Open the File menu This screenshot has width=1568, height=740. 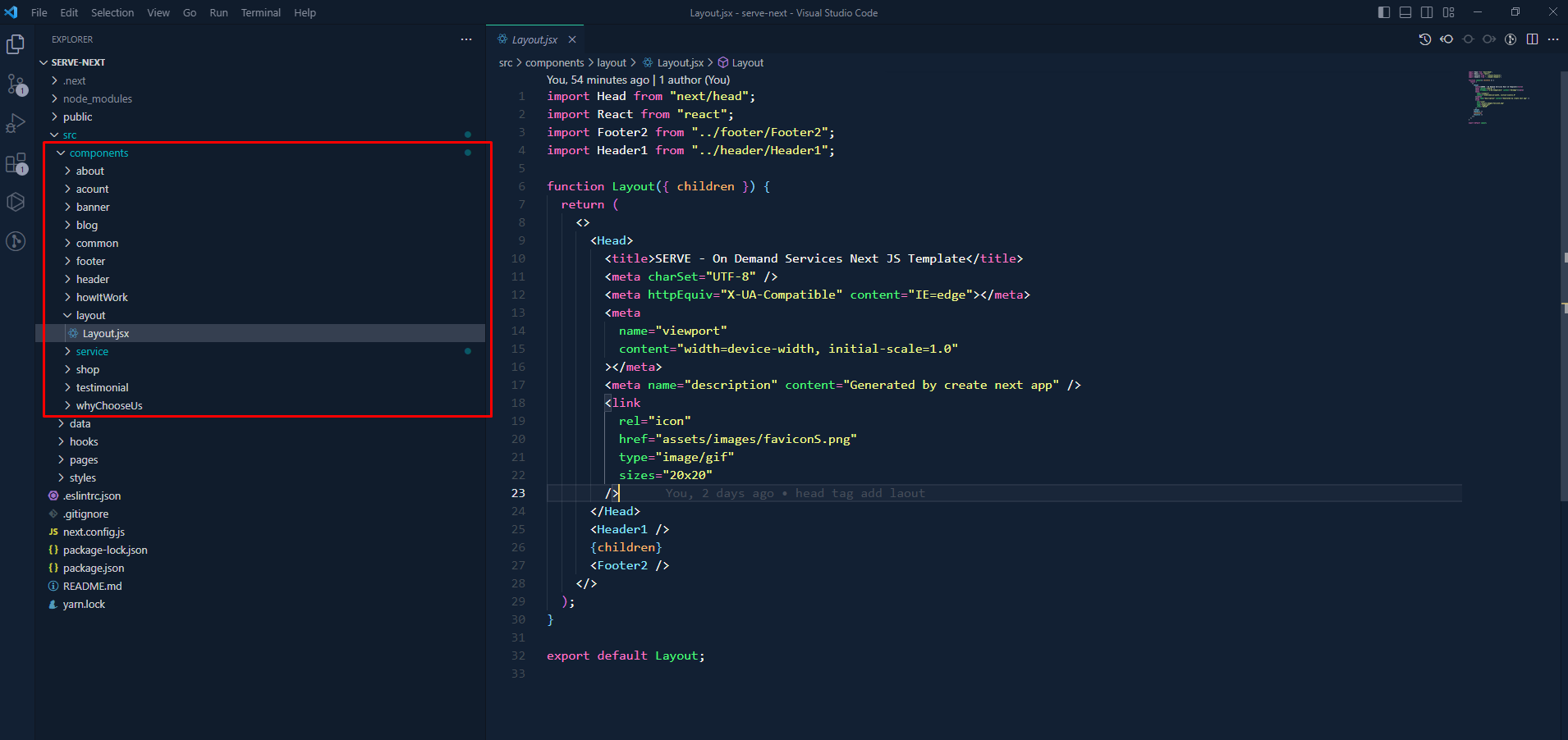[39, 12]
